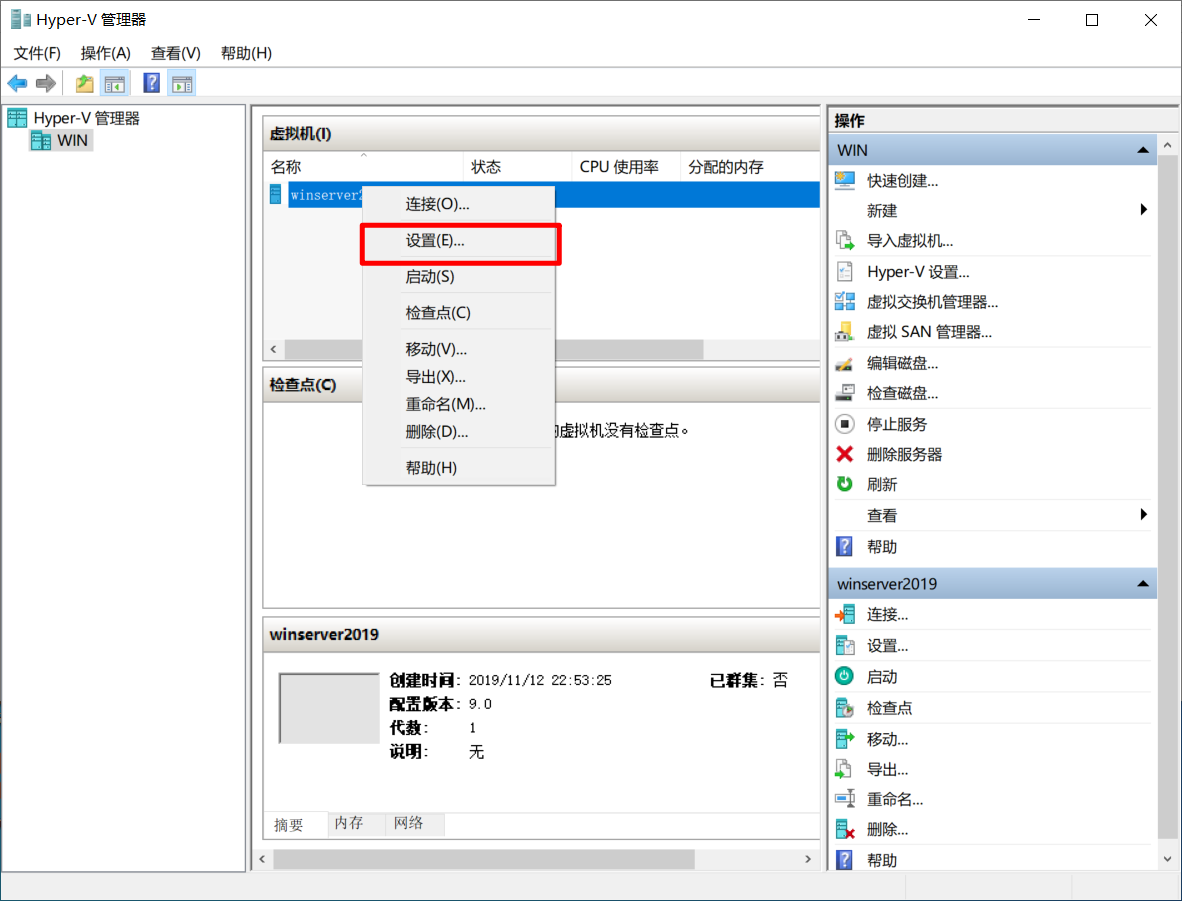Open Virtual Switch Manager (虚拟交换机管理器)
The height and width of the screenshot is (901, 1182).
931,302
